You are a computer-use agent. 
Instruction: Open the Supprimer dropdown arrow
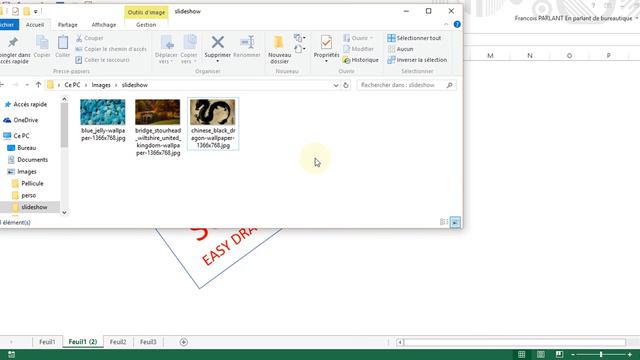click(218, 61)
